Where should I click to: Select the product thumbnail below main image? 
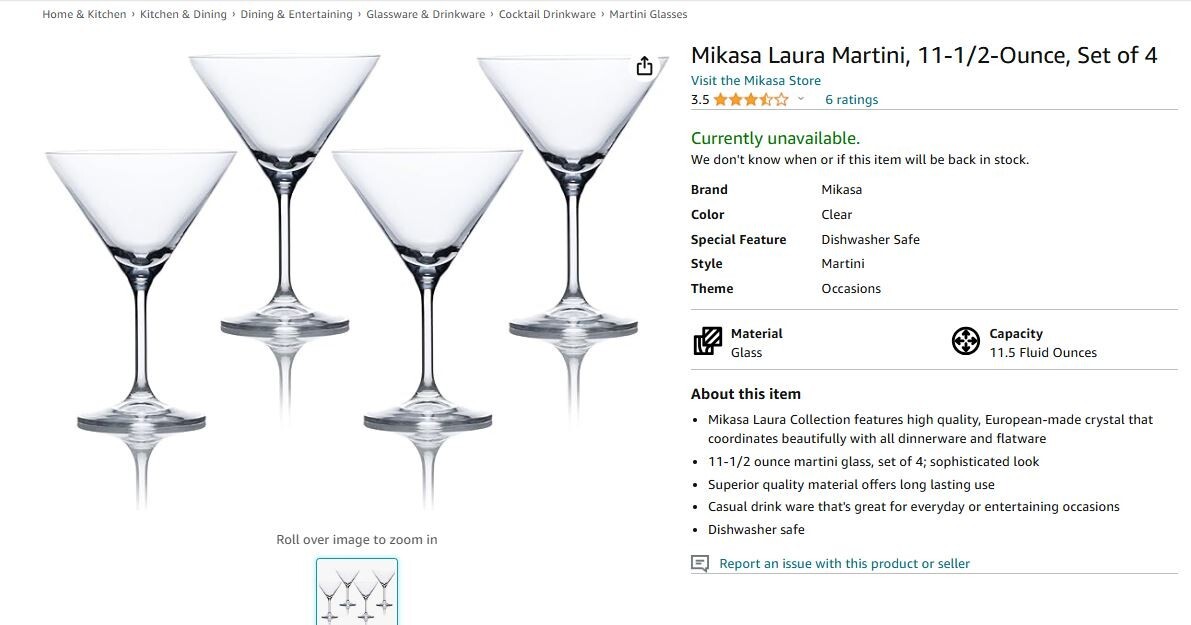click(356, 591)
